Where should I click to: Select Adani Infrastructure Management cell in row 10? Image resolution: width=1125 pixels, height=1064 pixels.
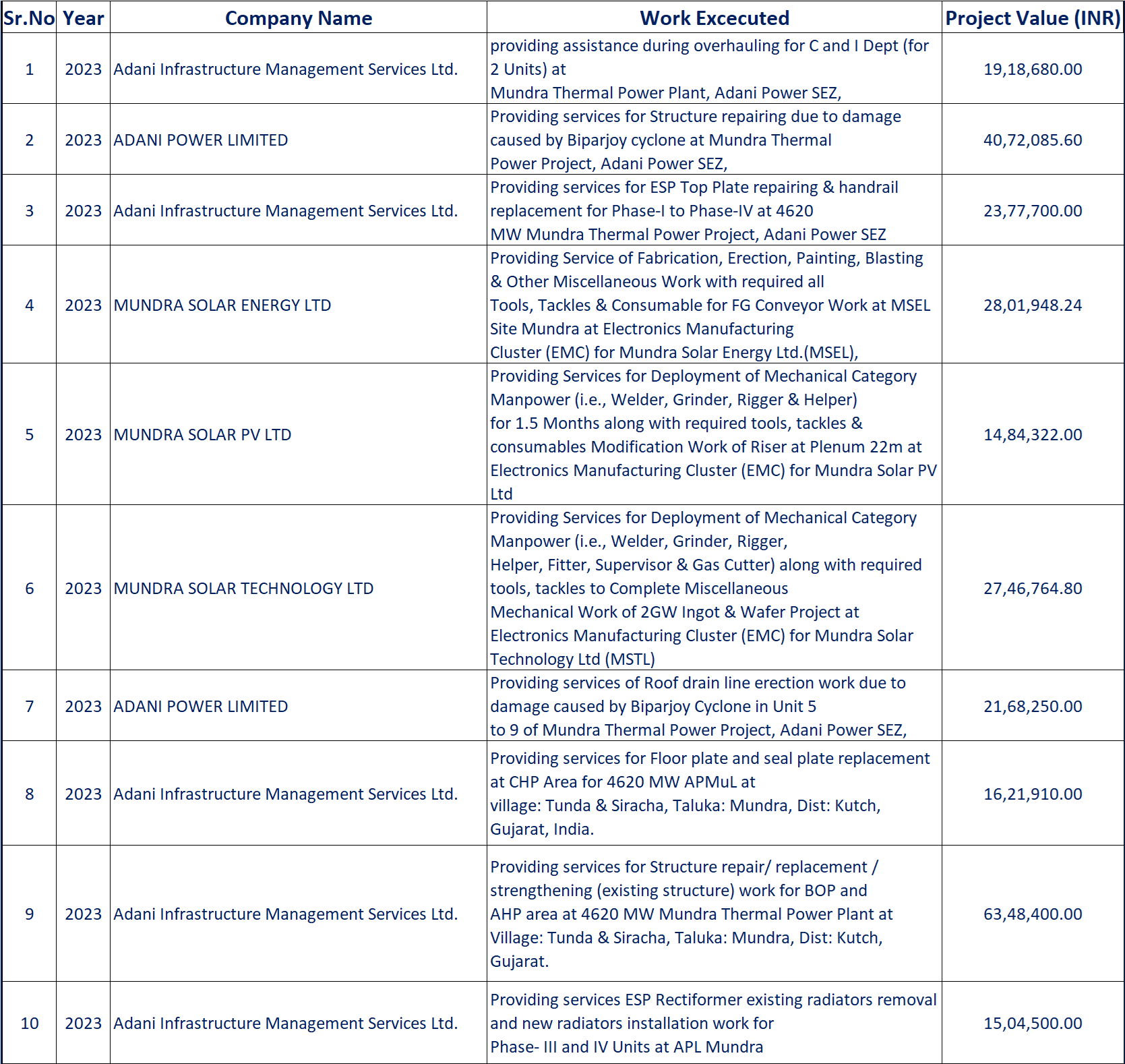coord(299,1023)
